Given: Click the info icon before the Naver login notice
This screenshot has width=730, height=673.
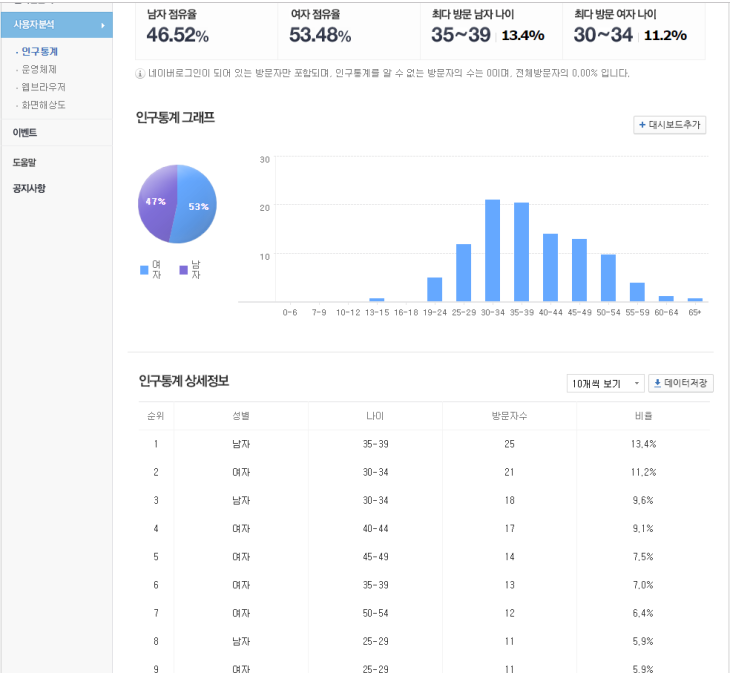Looking at the screenshot, I should click(140, 74).
